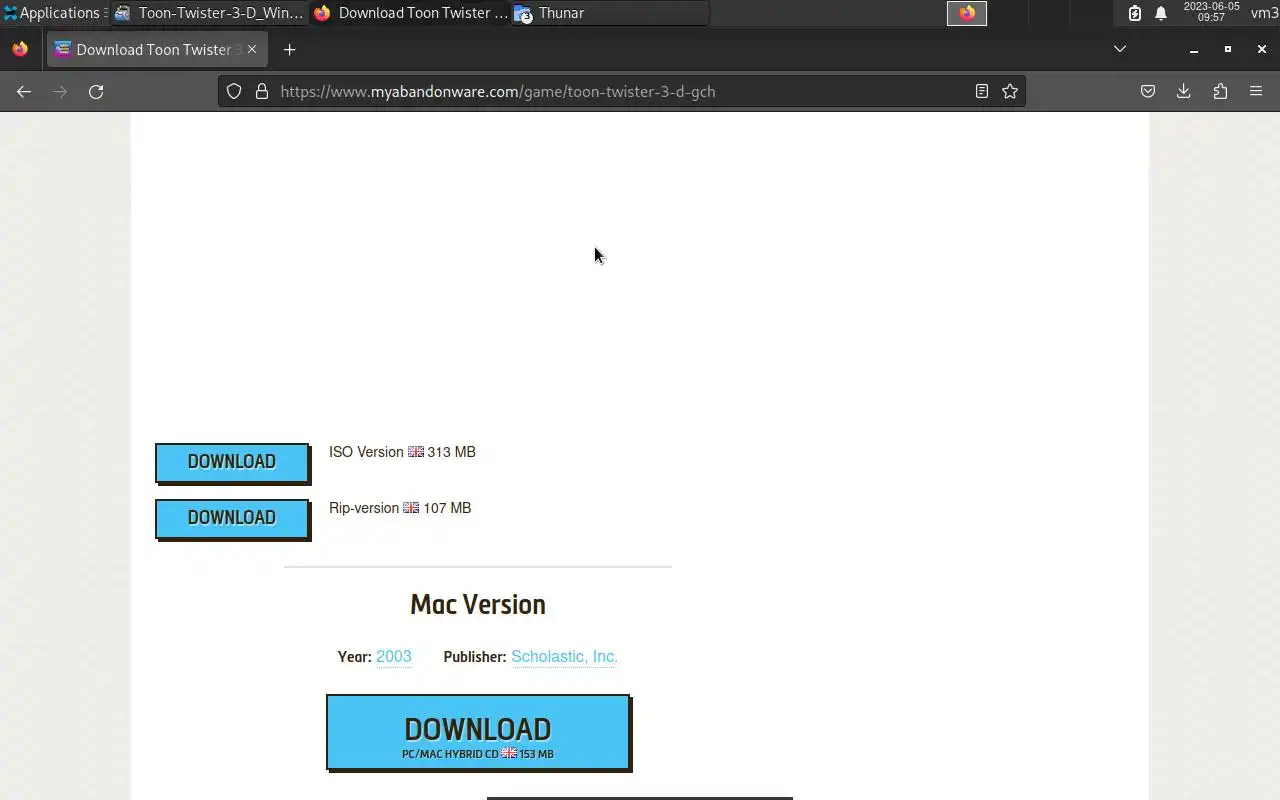Open the Firefox downloads panel

(x=1184, y=91)
